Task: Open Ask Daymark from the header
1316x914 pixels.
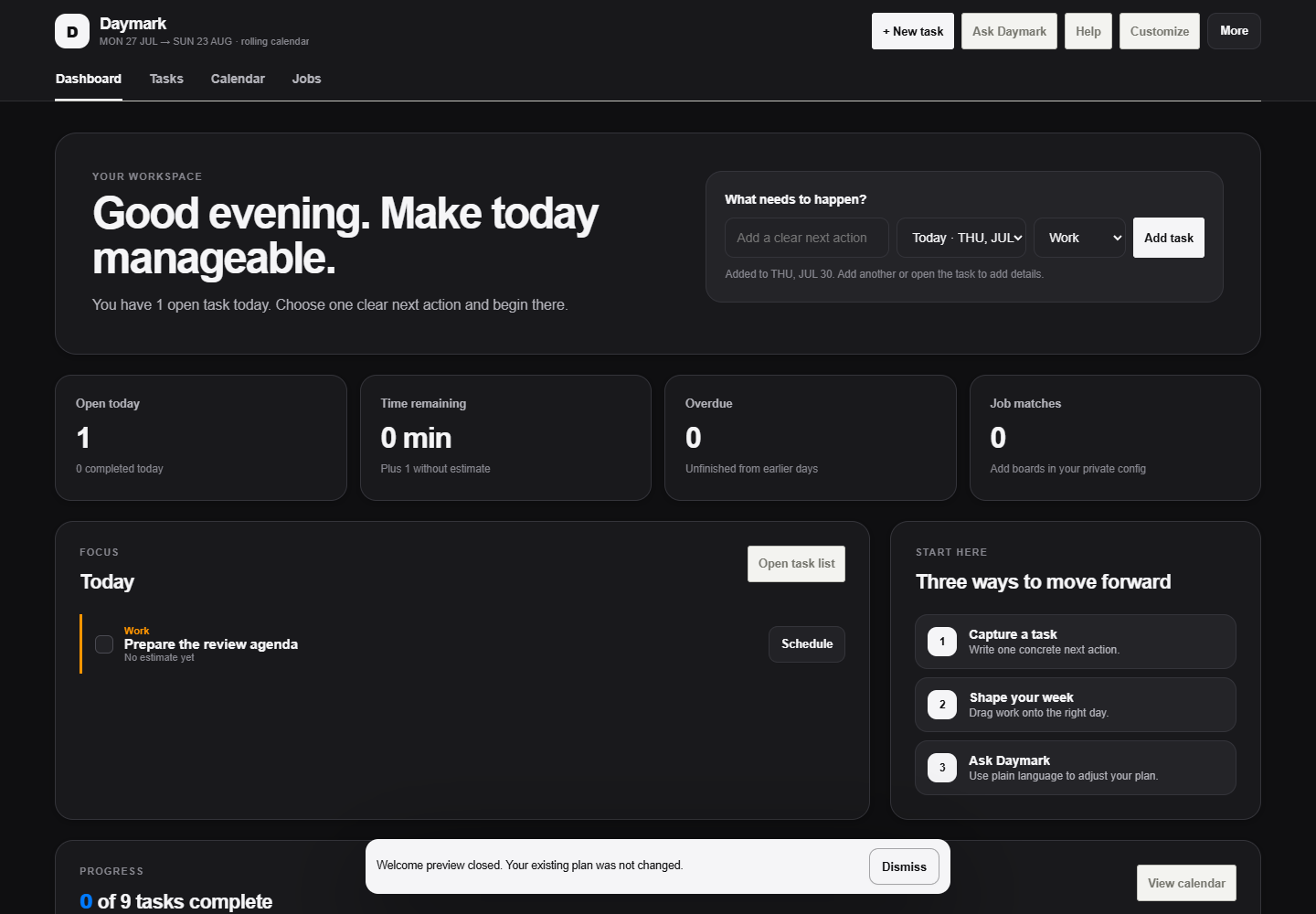Action: [x=1009, y=31]
